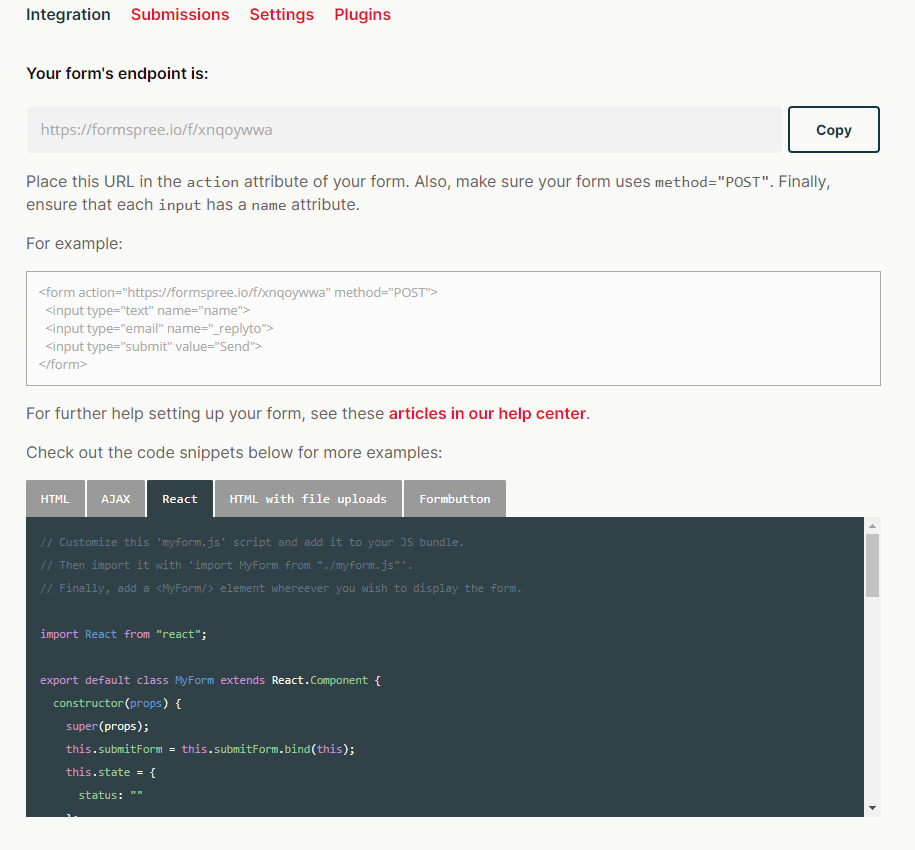Click the '<input type="text" name="name">' line
Image resolution: width=915 pixels, height=850 pixels.
click(x=148, y=310)
